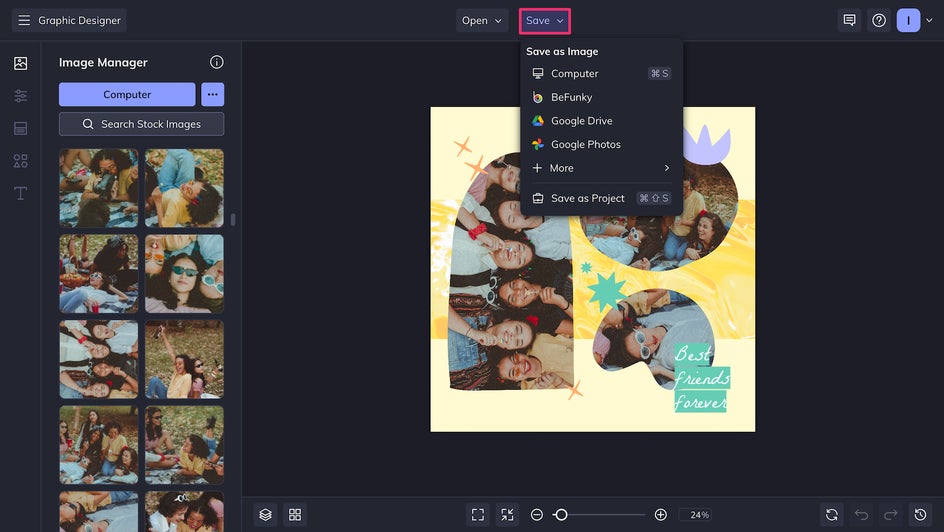Click the fit to screen icon
This screenshot has width=944, height=532.
tap(478, 515)
